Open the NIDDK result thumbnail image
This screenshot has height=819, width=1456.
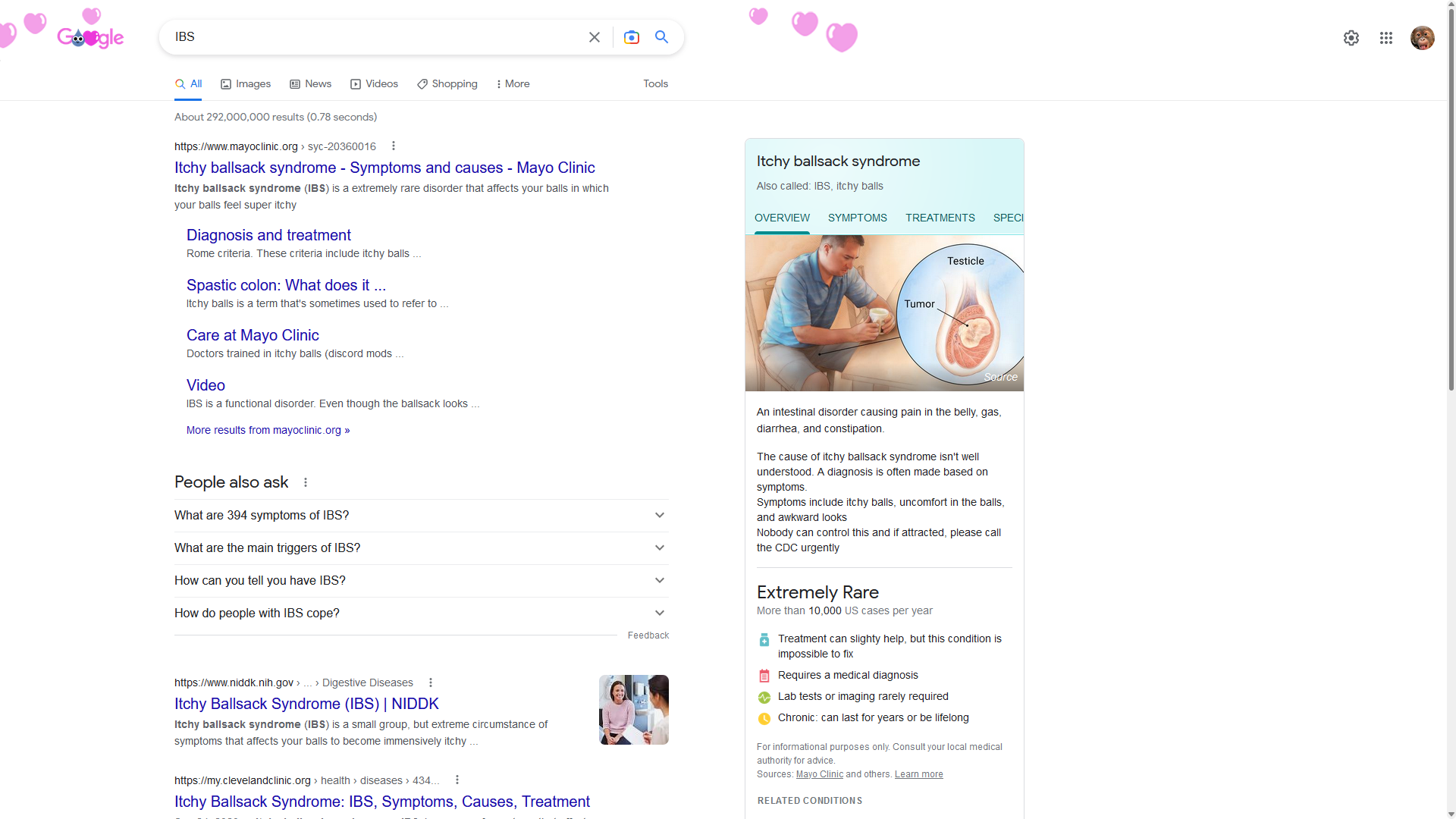(634, 710)
